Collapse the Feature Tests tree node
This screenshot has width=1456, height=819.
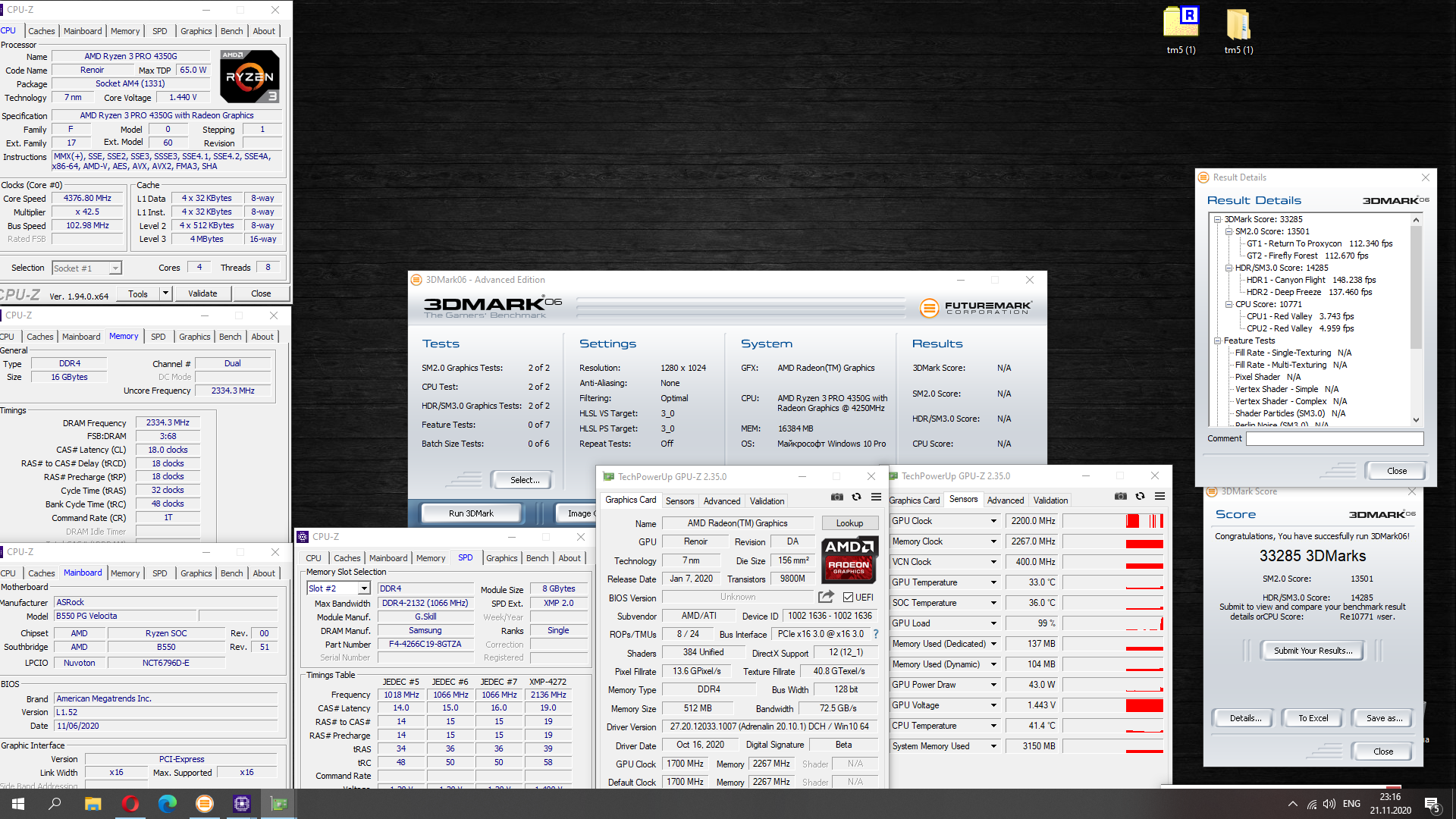tap(1218, 340)
